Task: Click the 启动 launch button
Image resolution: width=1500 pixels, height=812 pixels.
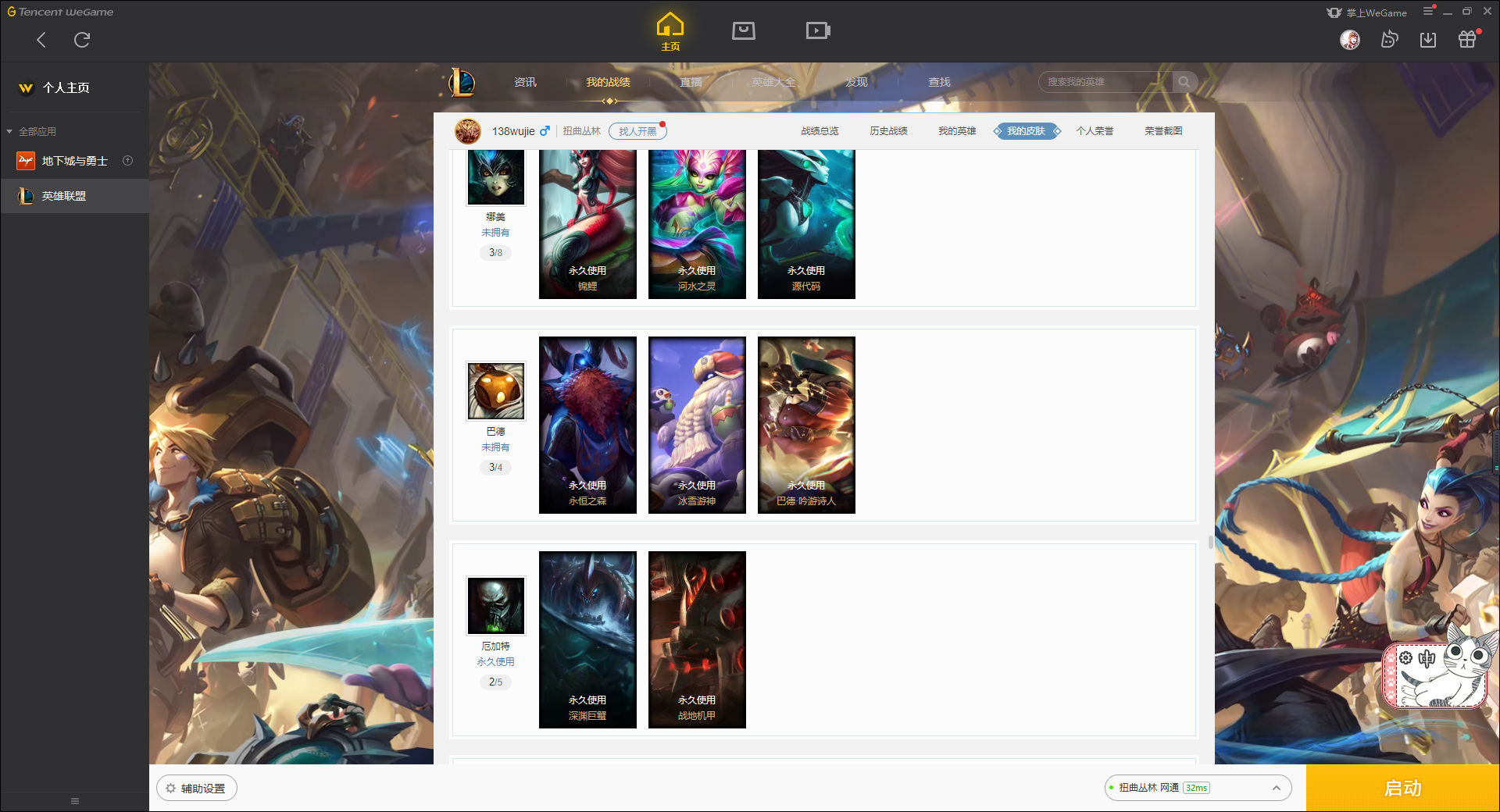Action: coord(1402,789)
